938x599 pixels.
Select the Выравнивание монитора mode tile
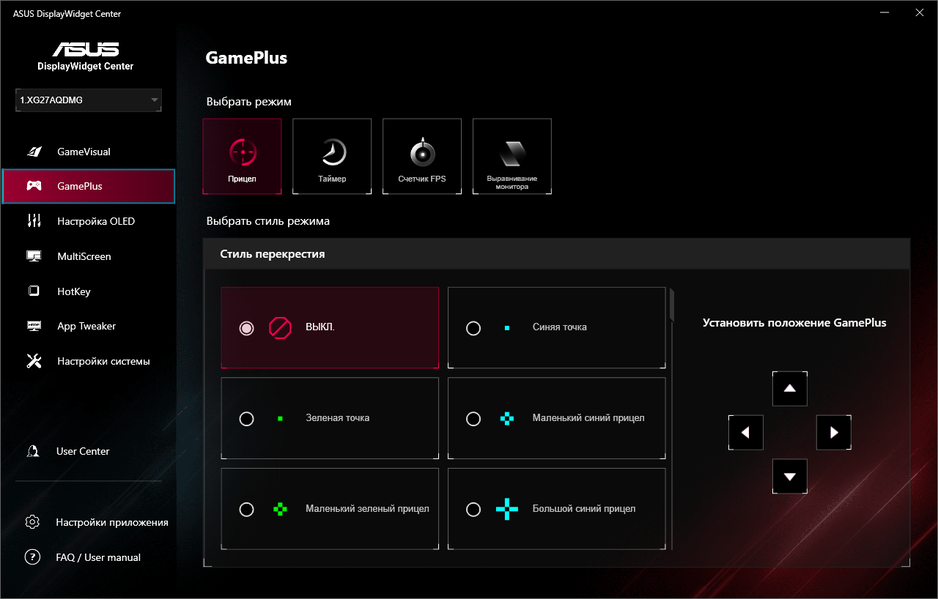[x=512, y=156]
